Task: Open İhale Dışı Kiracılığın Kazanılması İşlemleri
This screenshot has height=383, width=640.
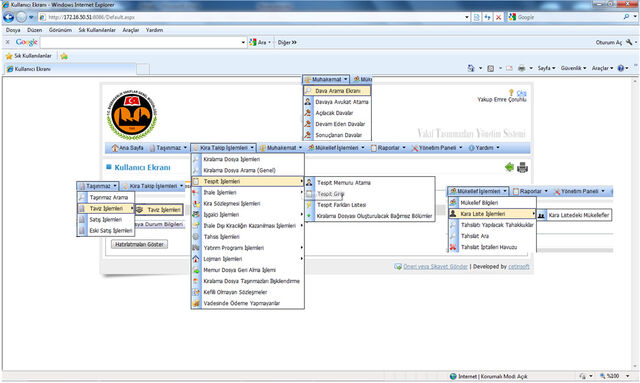Action: (x=248, y=225)
